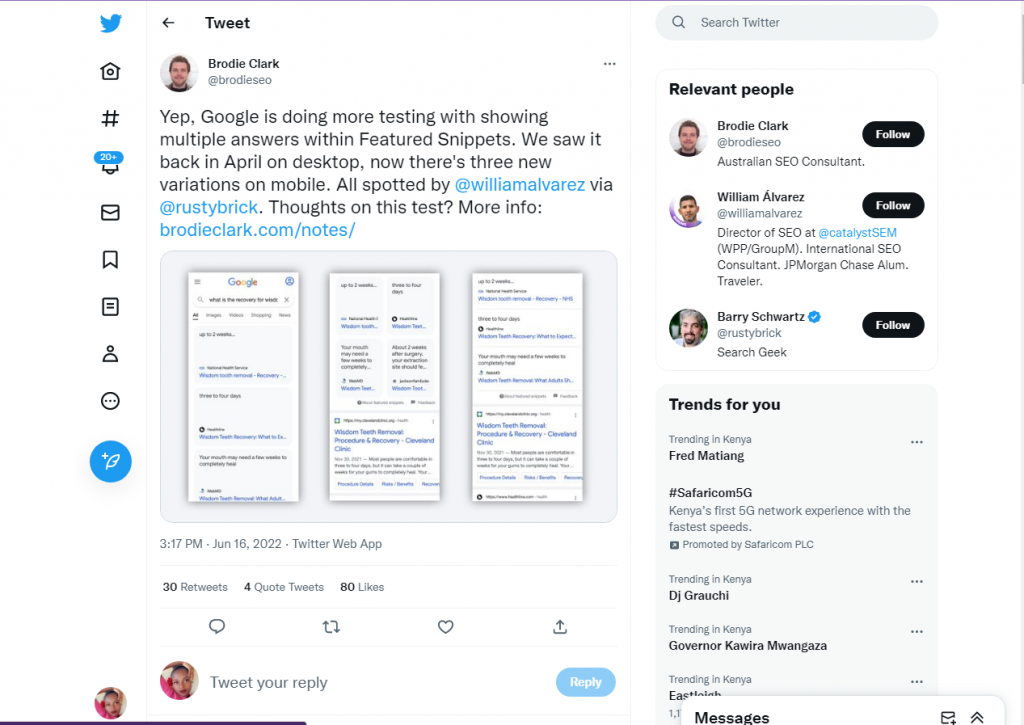Like the tweet with heart icon
1024x725 pixels.
(445, 627)
